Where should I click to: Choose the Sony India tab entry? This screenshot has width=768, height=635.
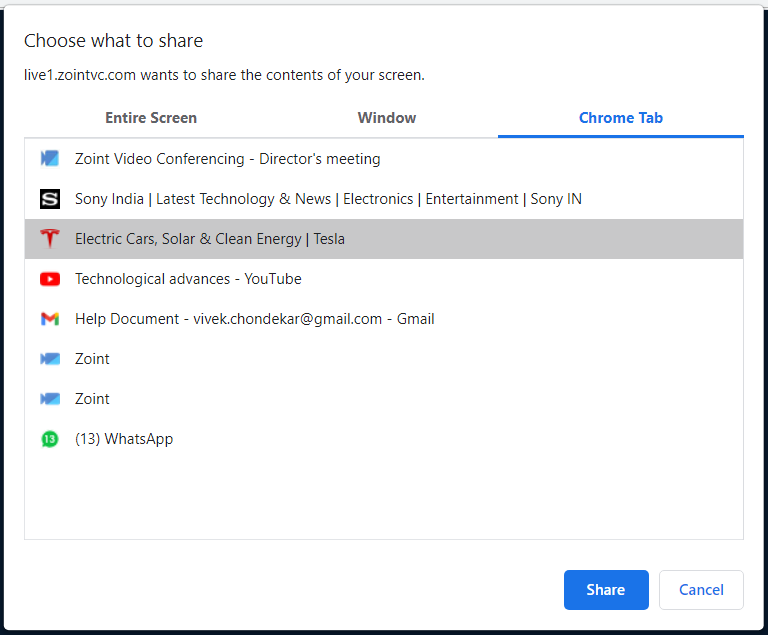[x=328, y=199]
